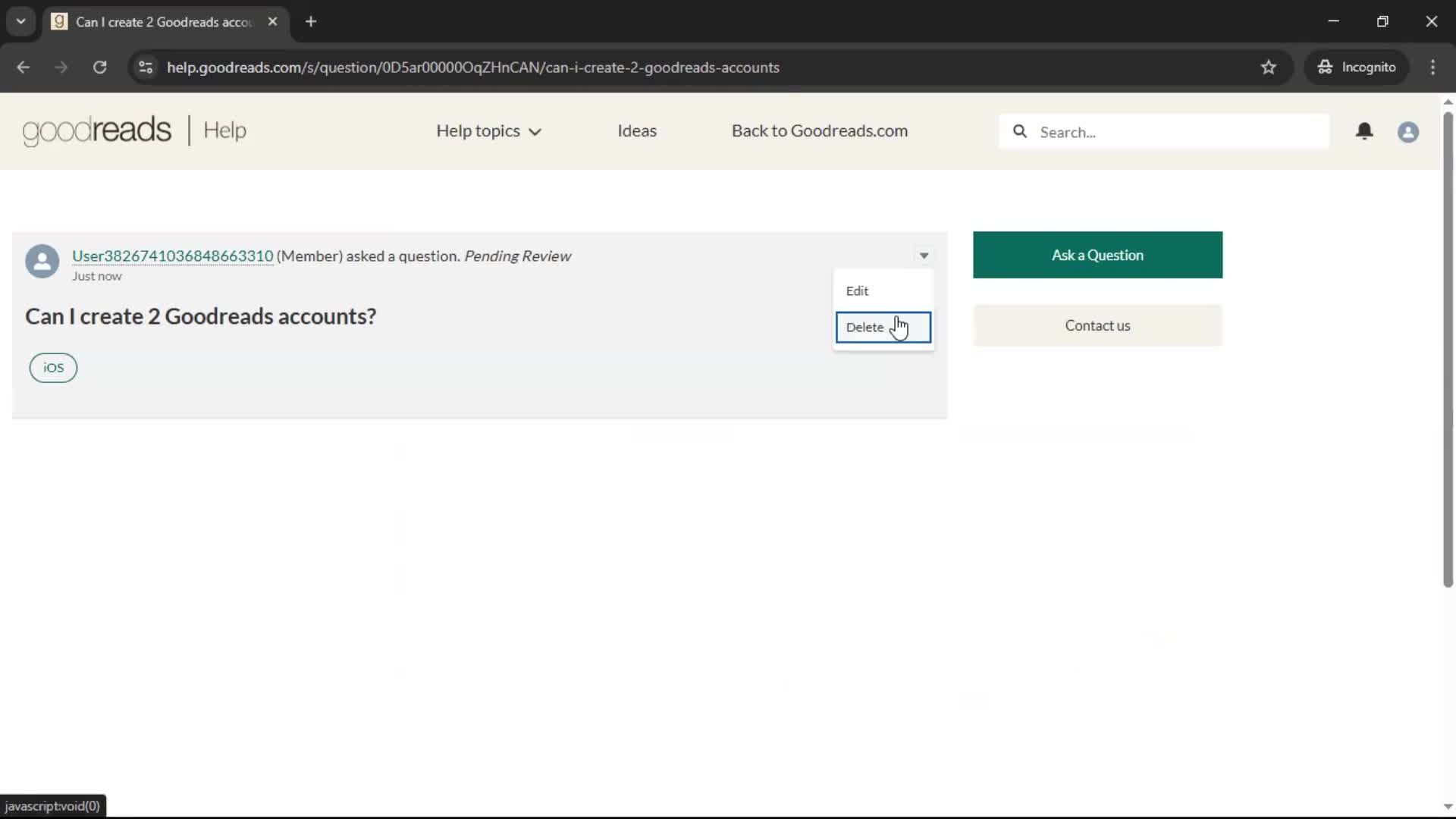Click the notifications bell icon

[1364, 131]
